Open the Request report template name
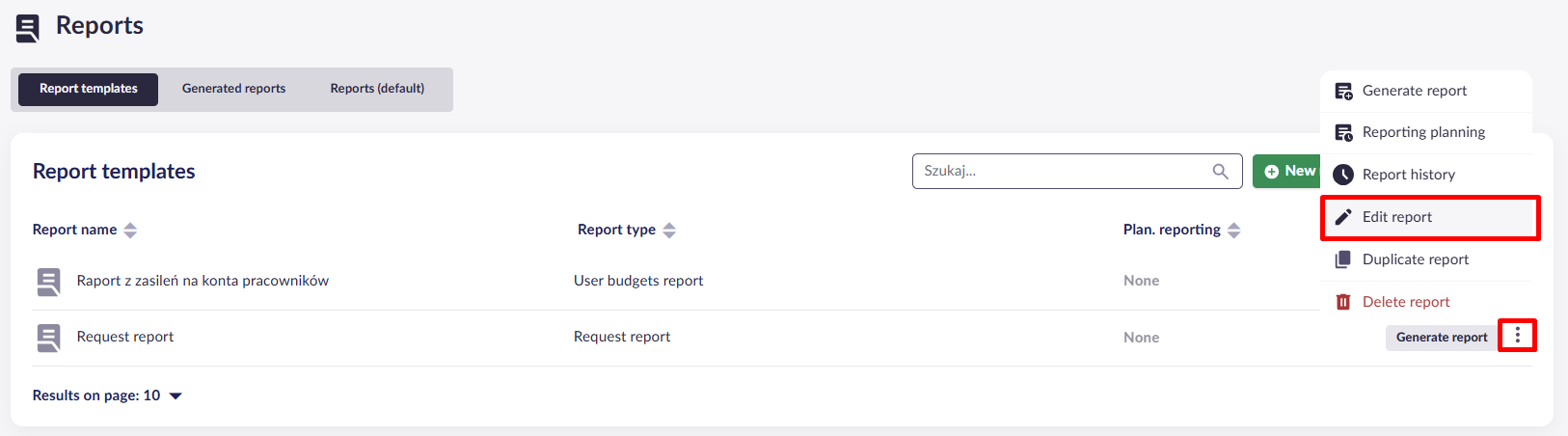Viewport: 1568px width, 436px height. [x=125, y=337]
